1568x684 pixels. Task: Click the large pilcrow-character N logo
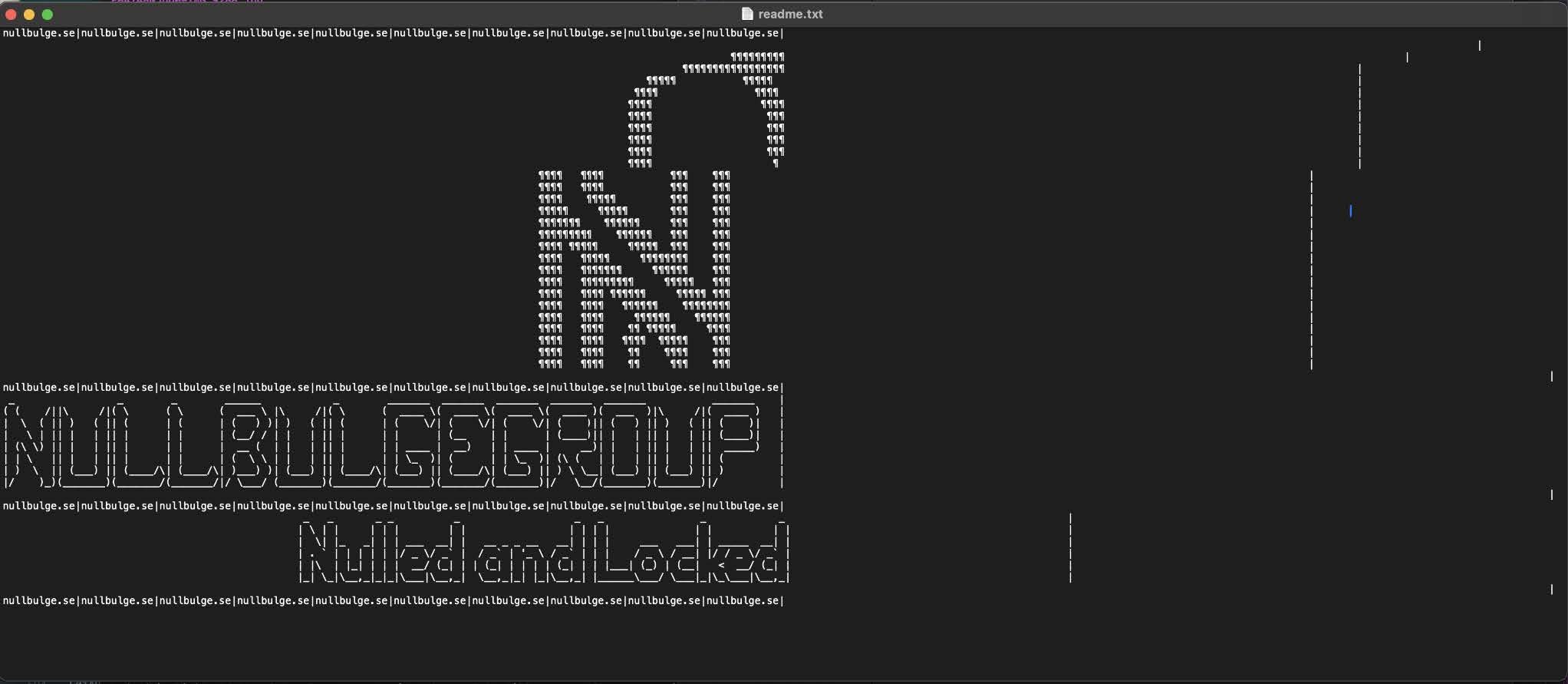[634, 270]
